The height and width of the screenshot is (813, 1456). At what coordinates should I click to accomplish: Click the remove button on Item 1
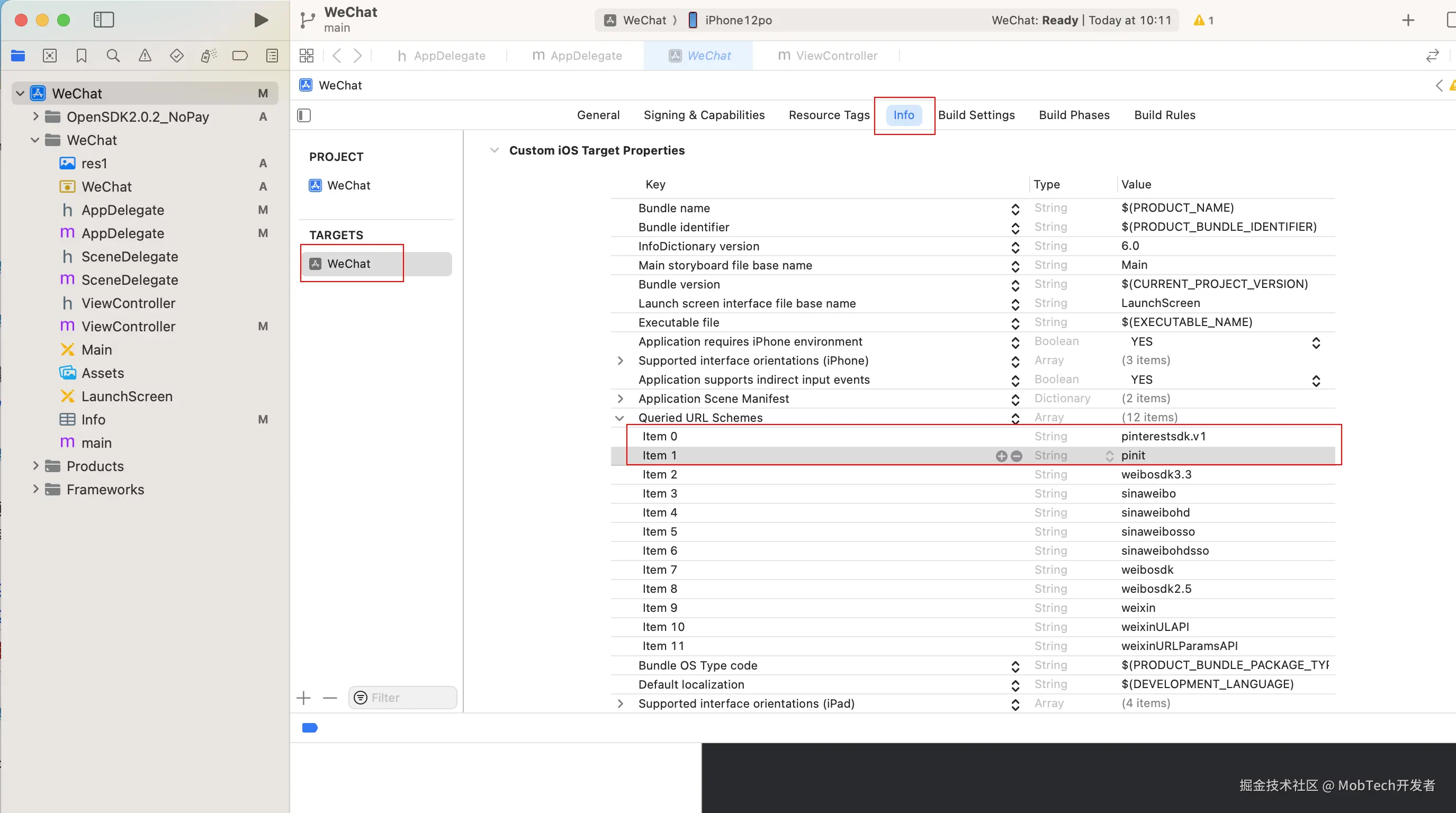coord(1016,456)
